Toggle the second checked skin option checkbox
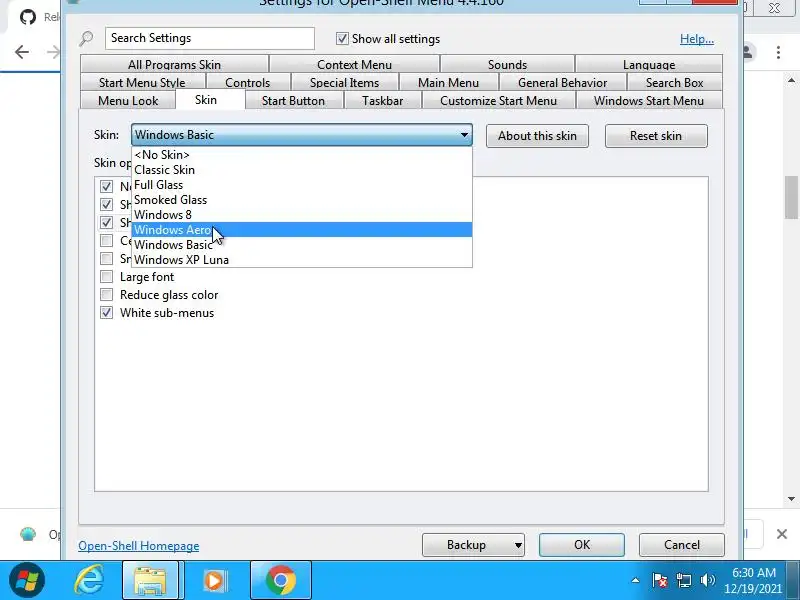This screenshot has width=800, height=600. click(x=106, y=205)
